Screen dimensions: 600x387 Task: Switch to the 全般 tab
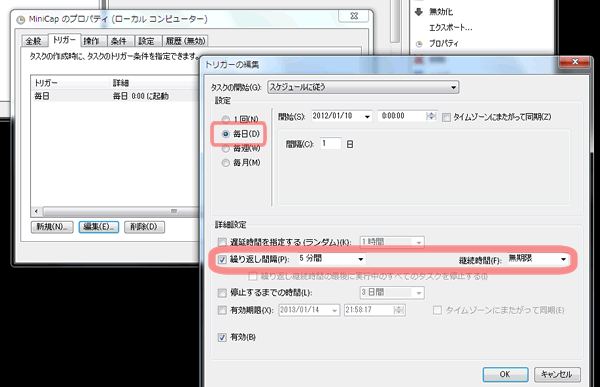[x=33, y=41]
